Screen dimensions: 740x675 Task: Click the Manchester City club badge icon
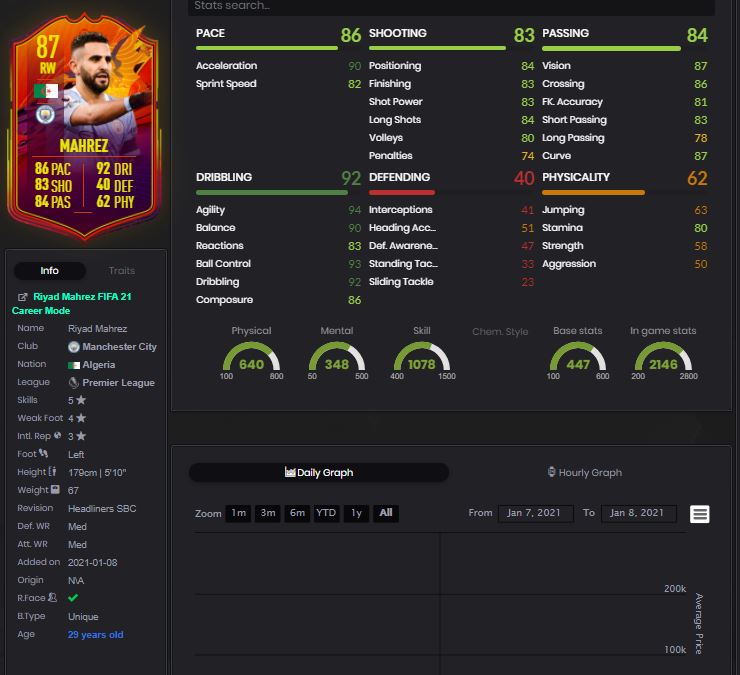coord(74,347)
